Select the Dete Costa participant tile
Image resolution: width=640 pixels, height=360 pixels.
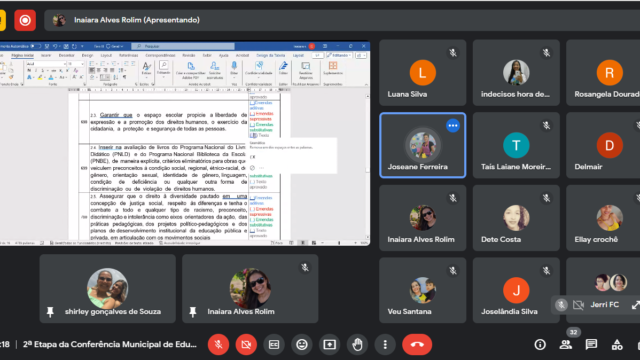516,218
